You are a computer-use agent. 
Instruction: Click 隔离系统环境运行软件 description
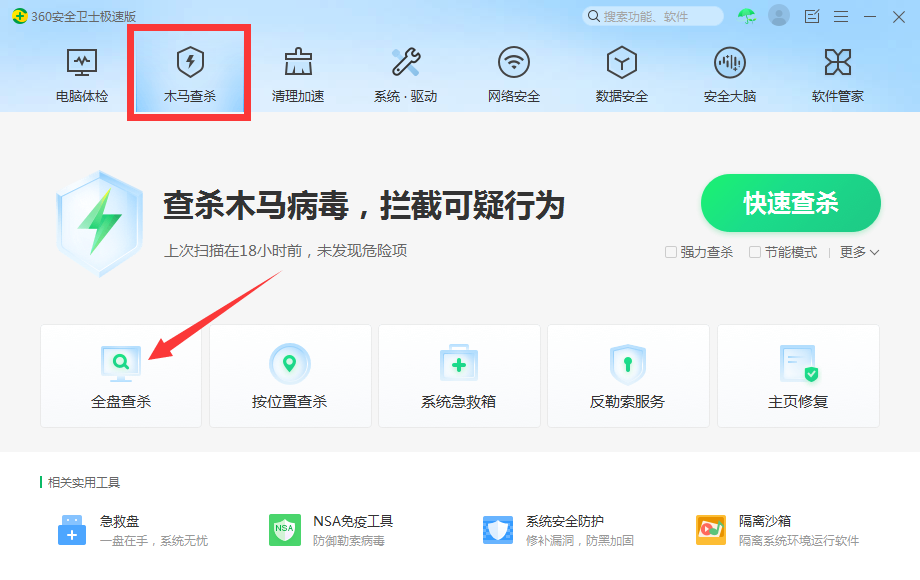[799, 541]
